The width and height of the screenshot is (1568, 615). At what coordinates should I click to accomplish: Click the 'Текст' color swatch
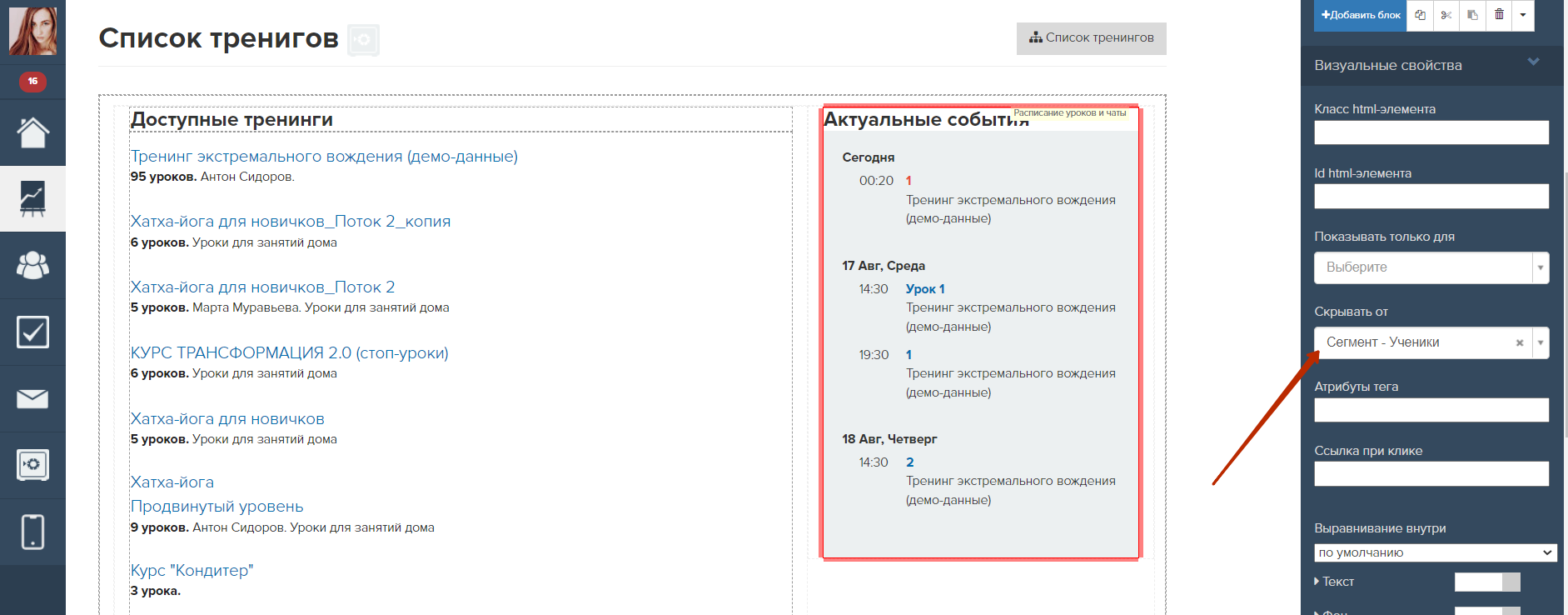tap(1486, 582)
